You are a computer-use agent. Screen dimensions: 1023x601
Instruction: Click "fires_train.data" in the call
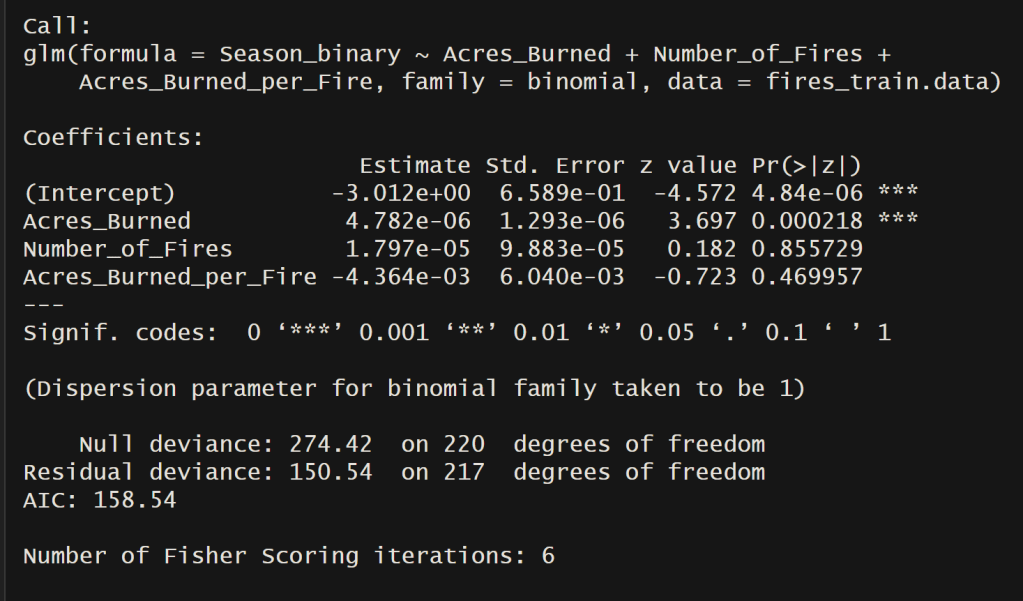pyautogui.click(x=883, y=82)
